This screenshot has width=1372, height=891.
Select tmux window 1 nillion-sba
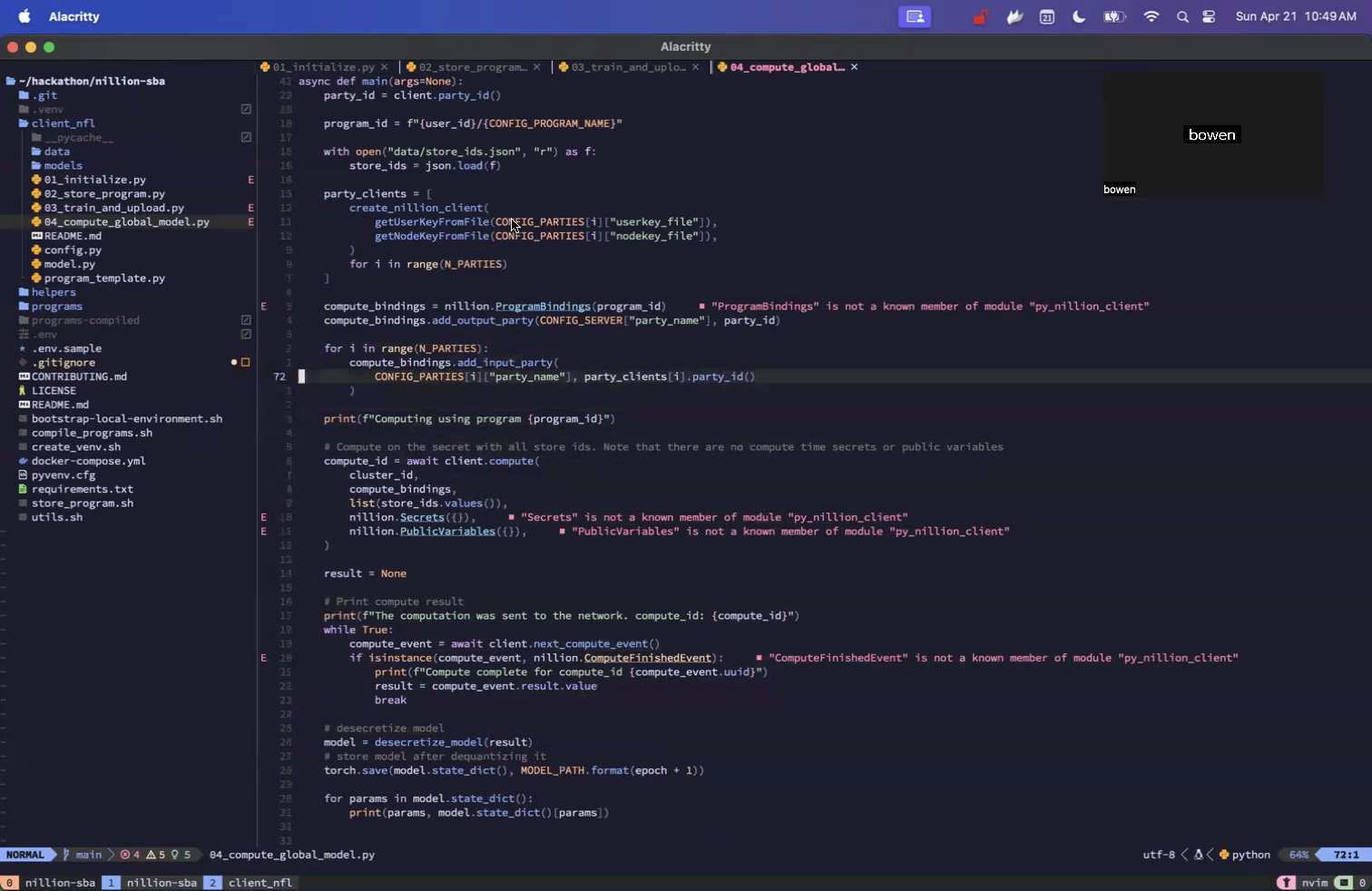151,882
